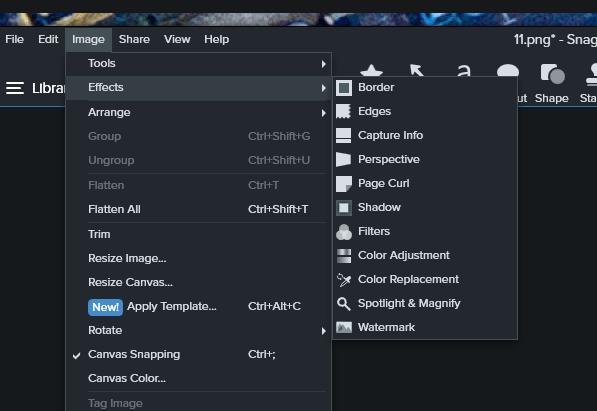Select the Shape tool in toolbar

pyautogui.click(x=552, y=84)
